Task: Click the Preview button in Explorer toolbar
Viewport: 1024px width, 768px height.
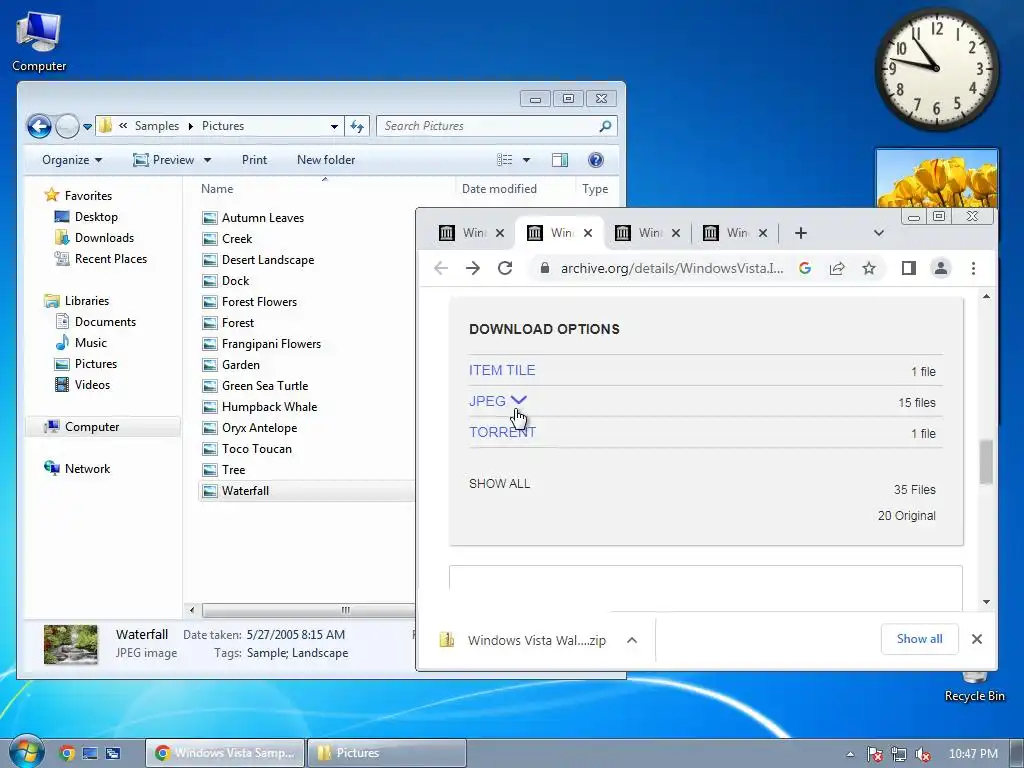Action: coord(163,160)
